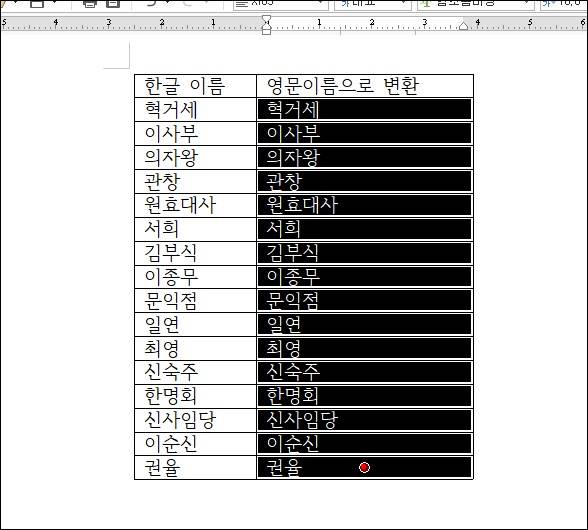Click '관창' in the left column
This screenshot has width=588, height=530.
coord(162,182)
